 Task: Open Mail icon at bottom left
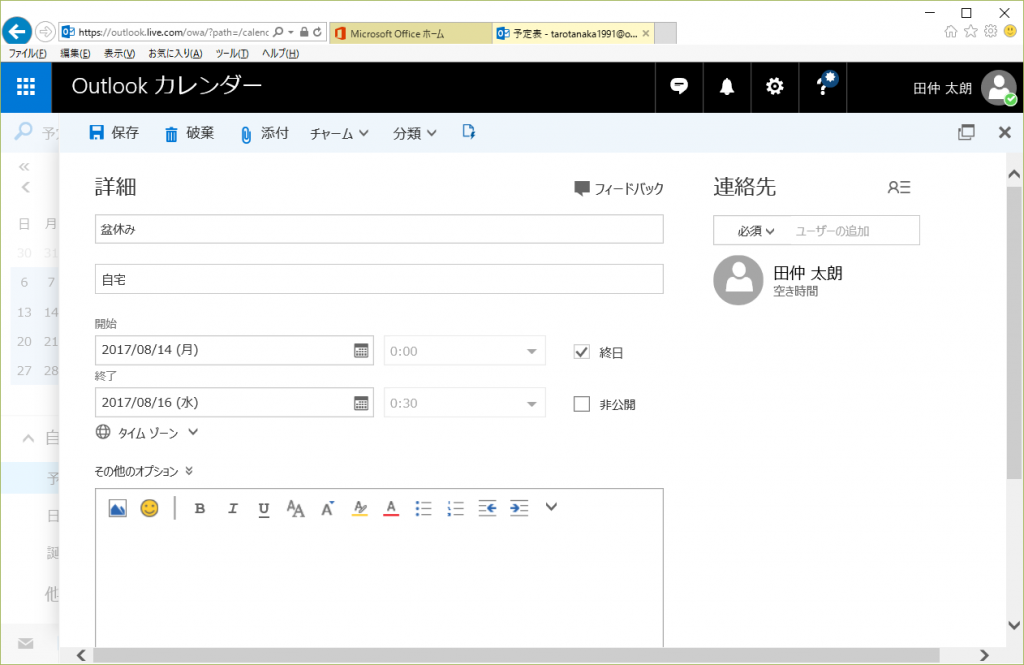point(25,643)
